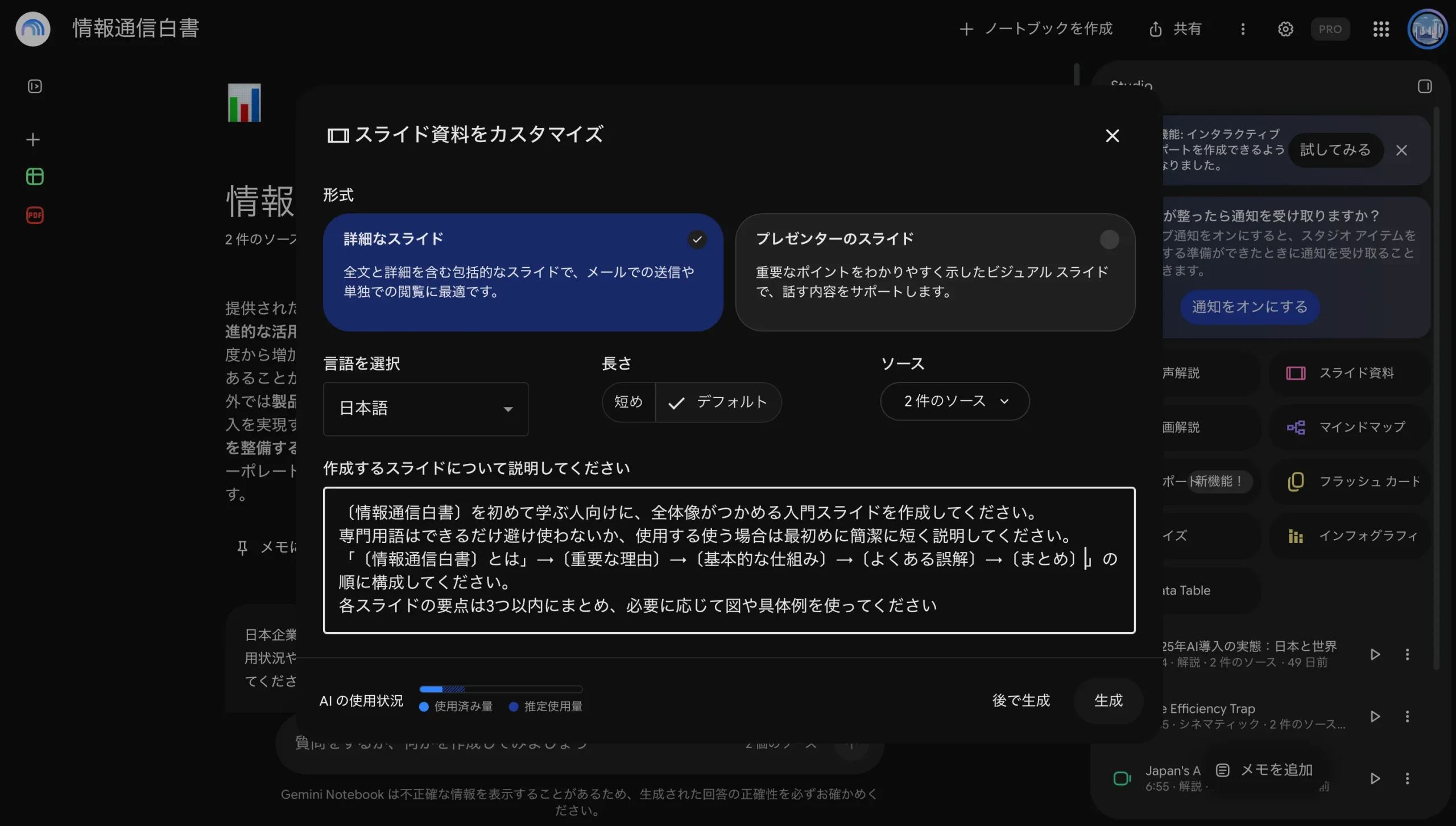Click the 試してみる button

coord(1335,150)
